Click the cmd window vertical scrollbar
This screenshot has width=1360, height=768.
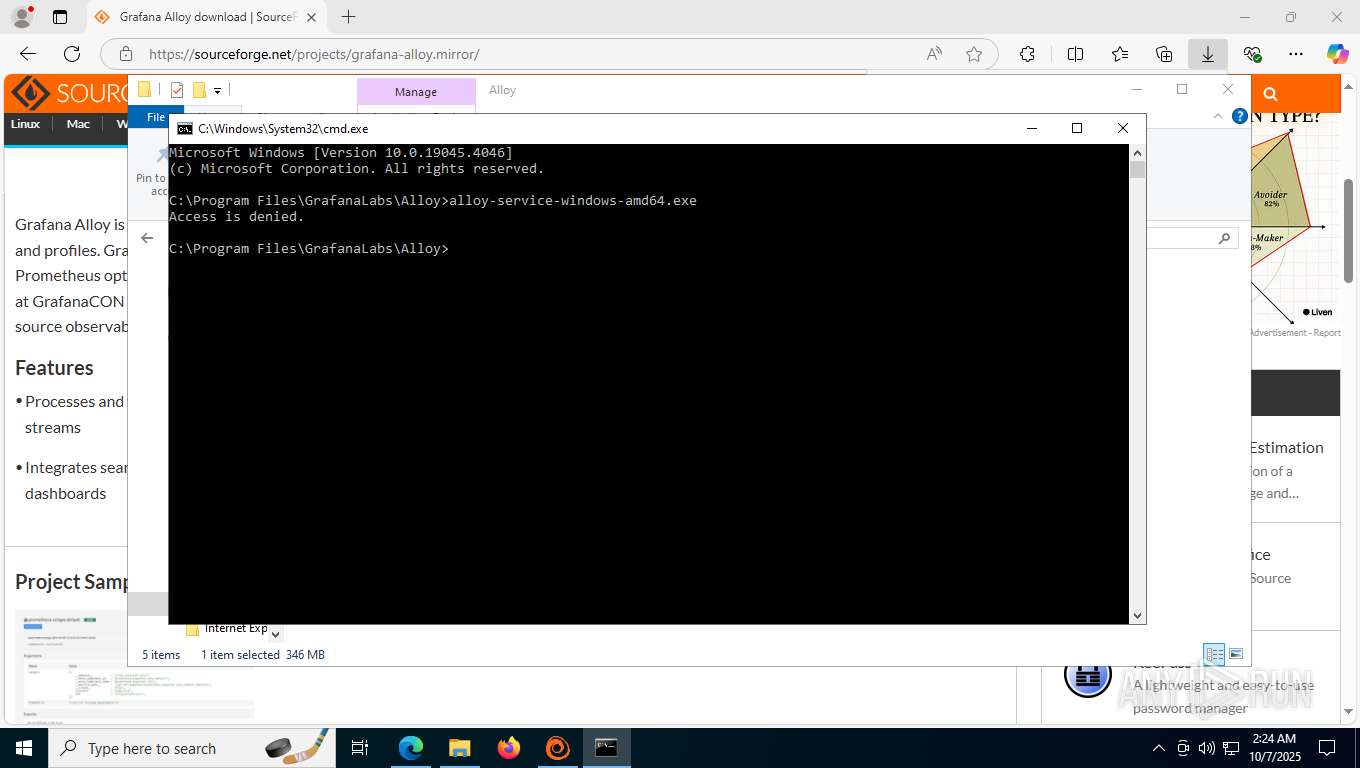pyautogui.click(x=1137, y=385)
